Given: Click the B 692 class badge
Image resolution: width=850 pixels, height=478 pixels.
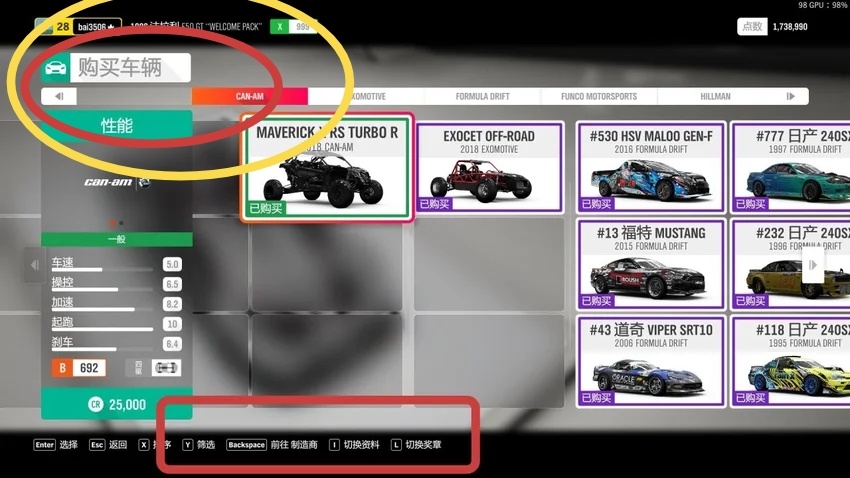Looking at the screenshot, I should (79, 368).
